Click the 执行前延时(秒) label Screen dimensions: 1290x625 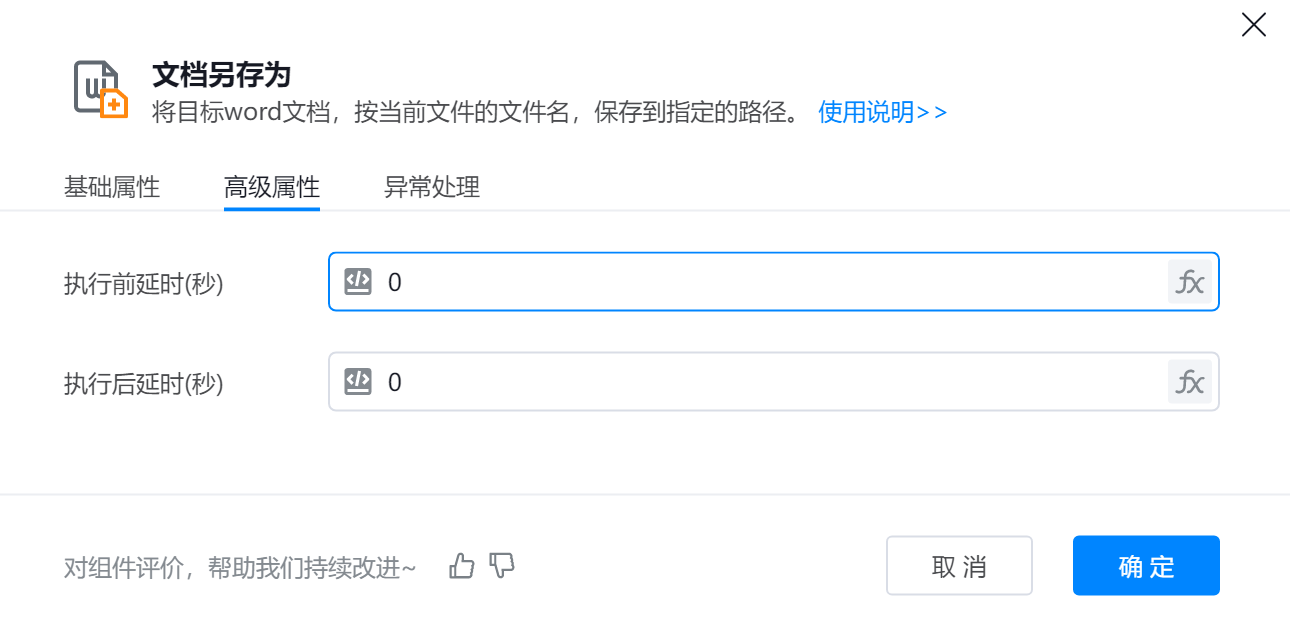144,284
